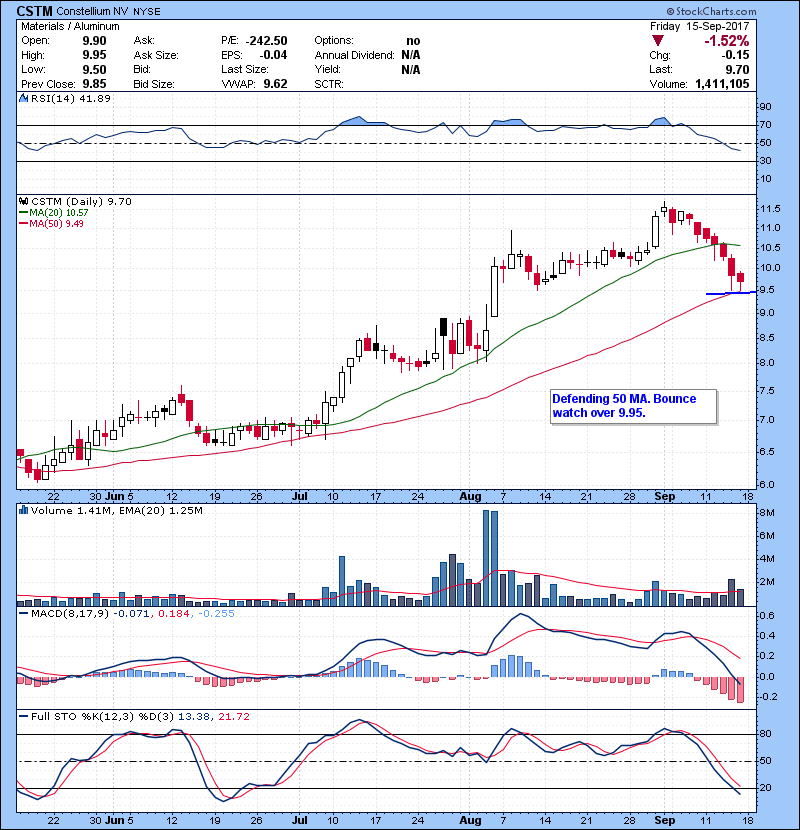Click the red down-triangle next to -1.52%
The height and width of the screenshot is (830, 800).
point(658,41)
